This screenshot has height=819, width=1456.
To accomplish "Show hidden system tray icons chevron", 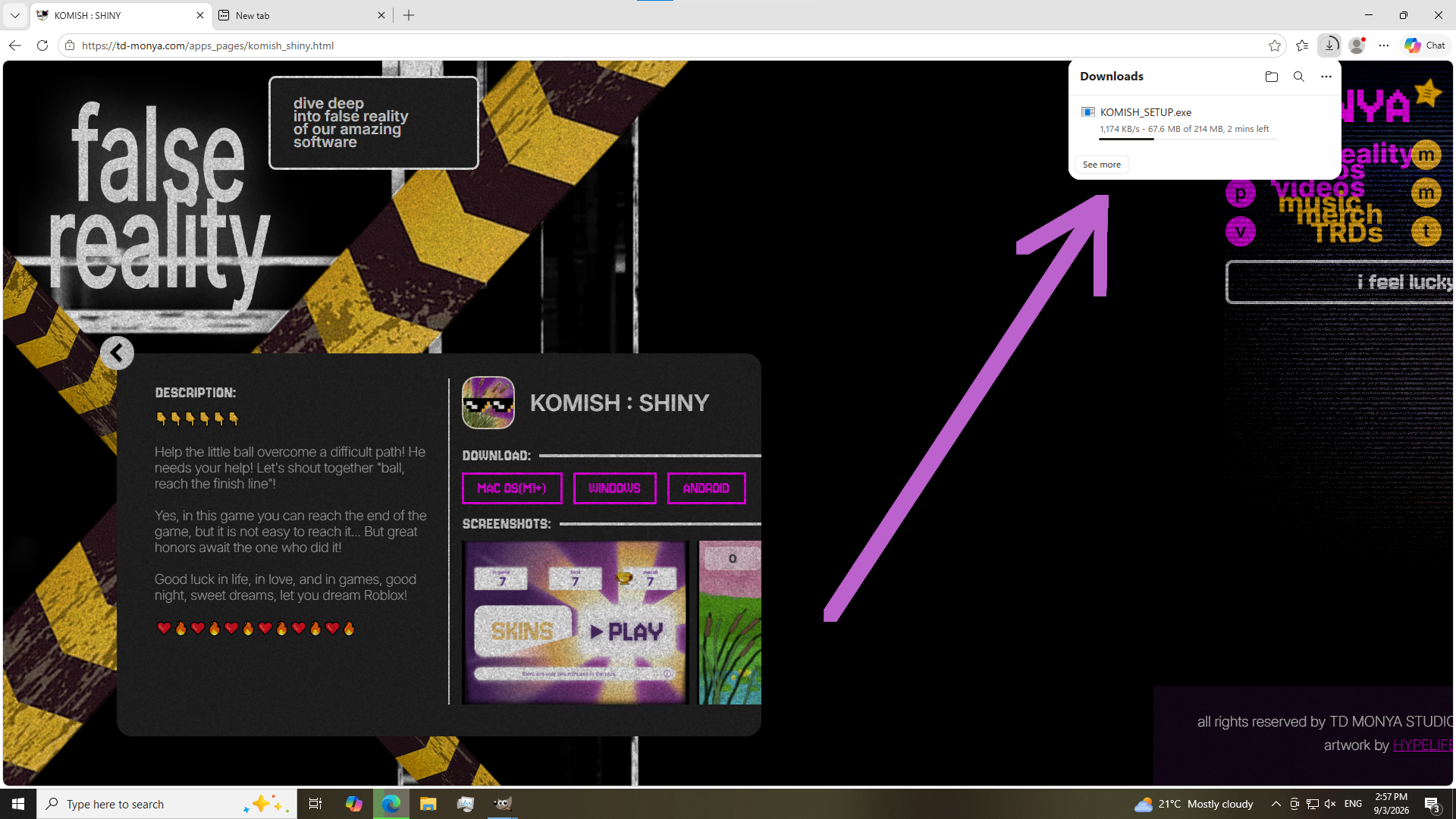I will coord(1276,804).
